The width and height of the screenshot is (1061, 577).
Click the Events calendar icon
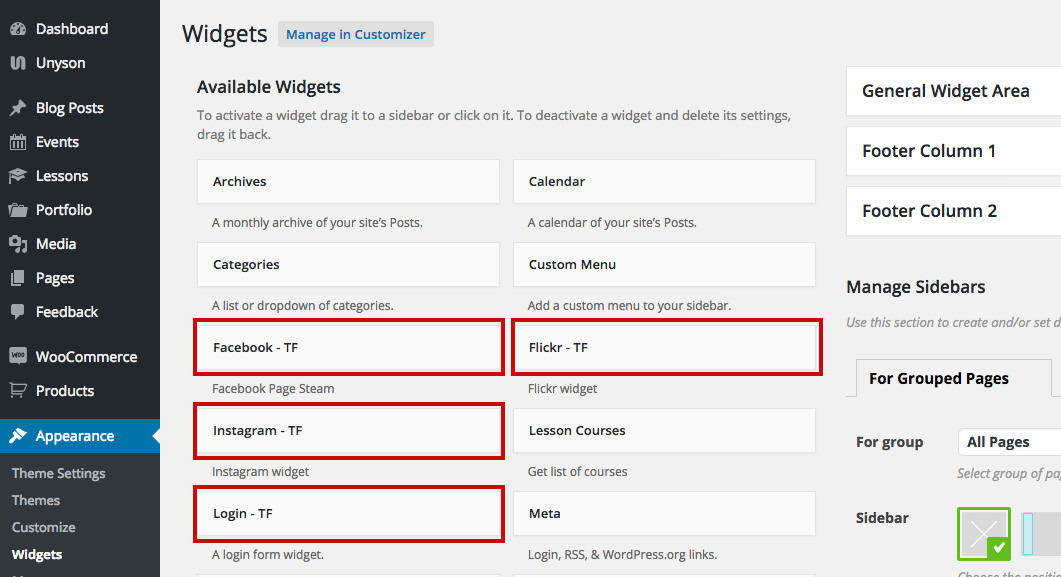[18, 142]
